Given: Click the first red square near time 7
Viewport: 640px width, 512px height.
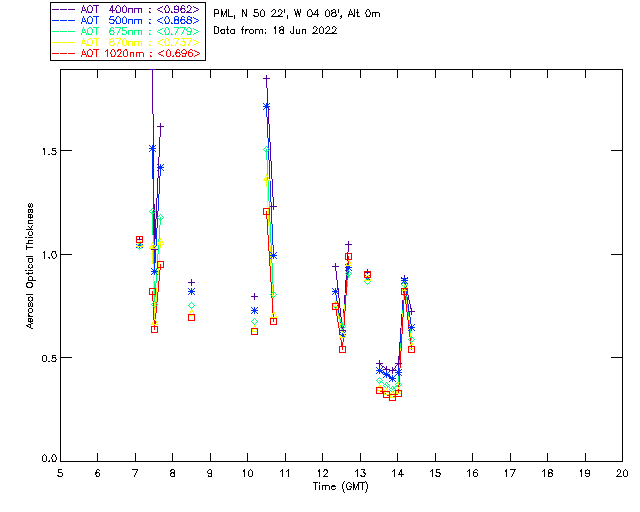Looking at the screenshot, I should point(139,240).
